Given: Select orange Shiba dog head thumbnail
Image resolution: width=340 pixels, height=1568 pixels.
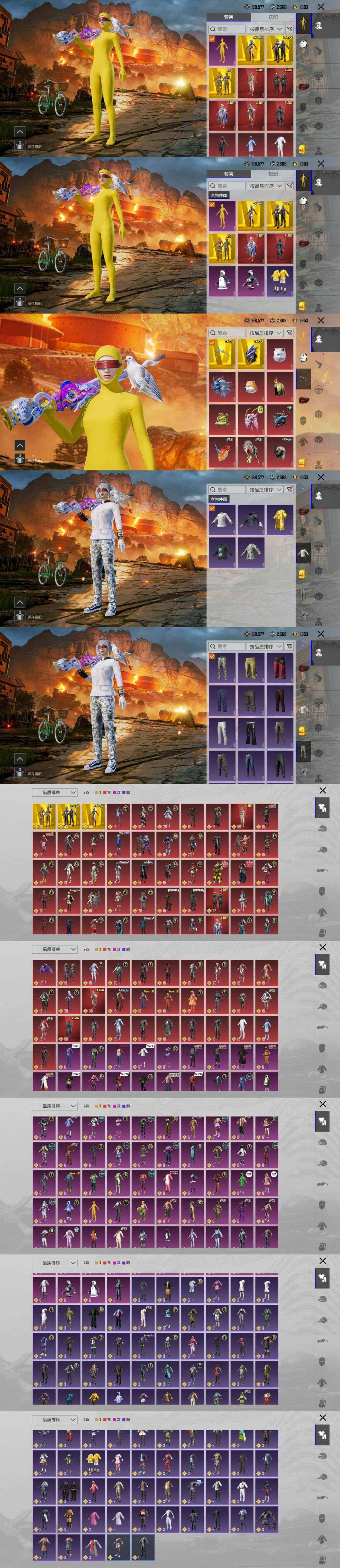Looking at the screenshot, I should click(x=250, y=386).
